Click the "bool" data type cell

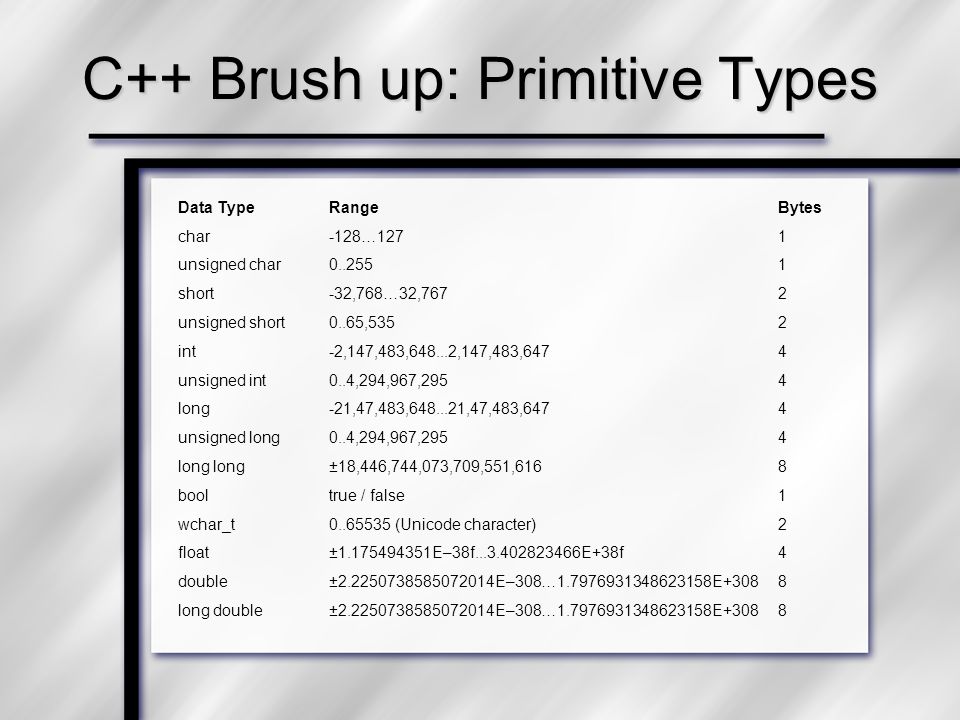coord(193,495)
